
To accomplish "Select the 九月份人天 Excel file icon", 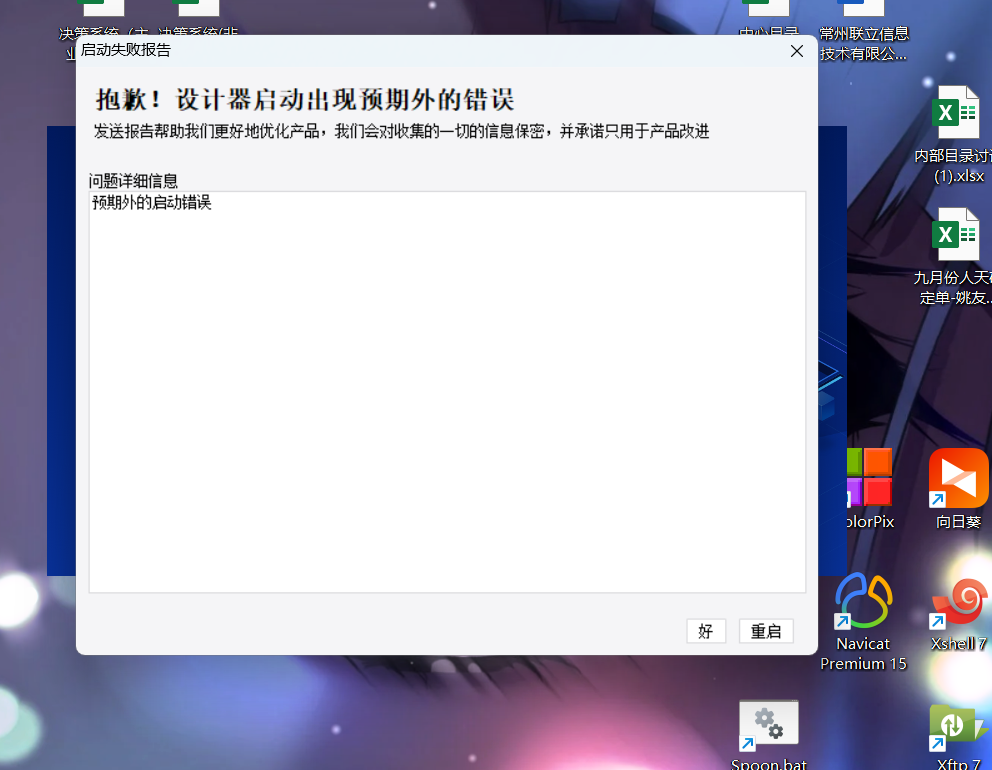I will click(x=955, y=235).
